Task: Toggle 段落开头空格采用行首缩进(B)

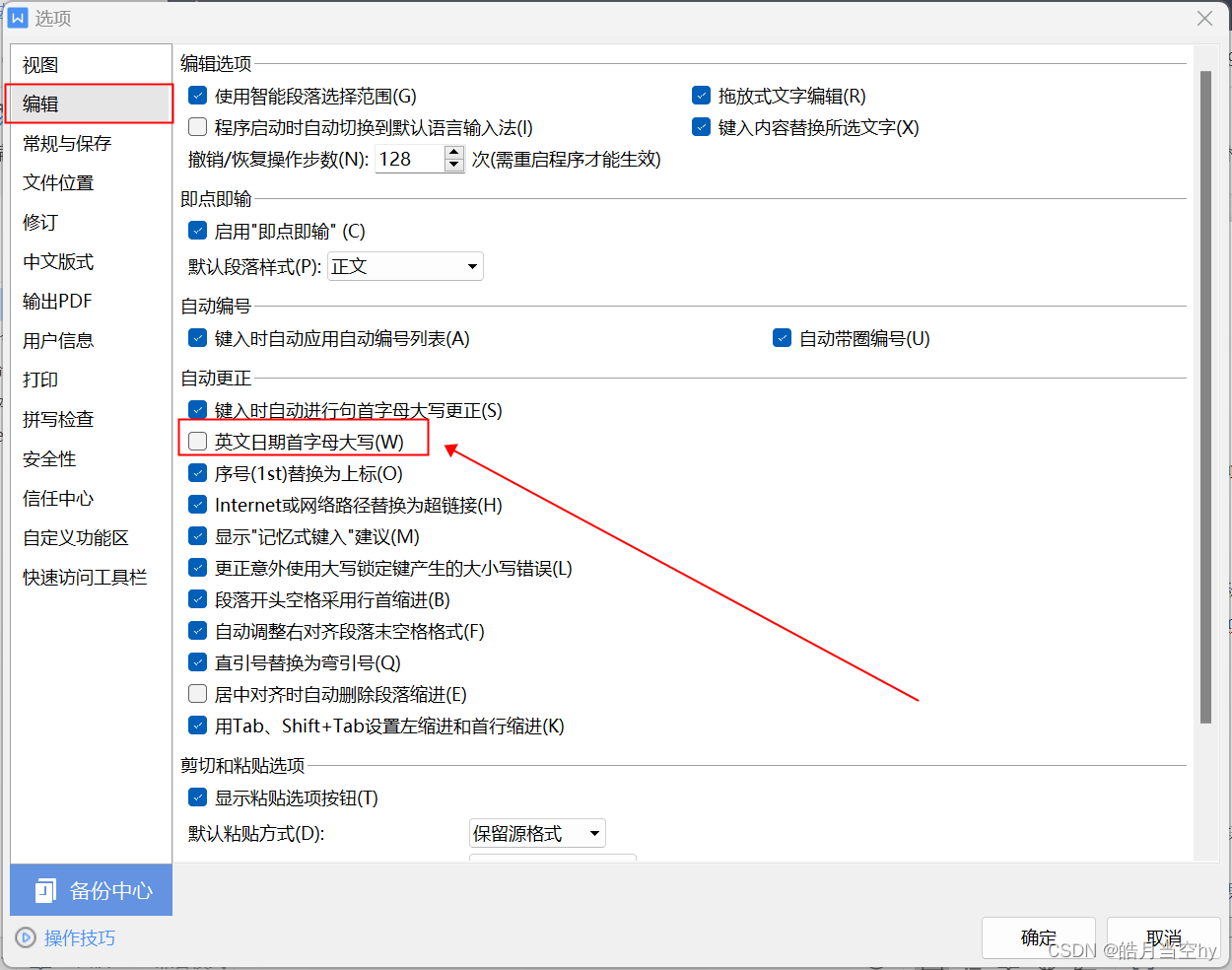Action: pos(198,599)
